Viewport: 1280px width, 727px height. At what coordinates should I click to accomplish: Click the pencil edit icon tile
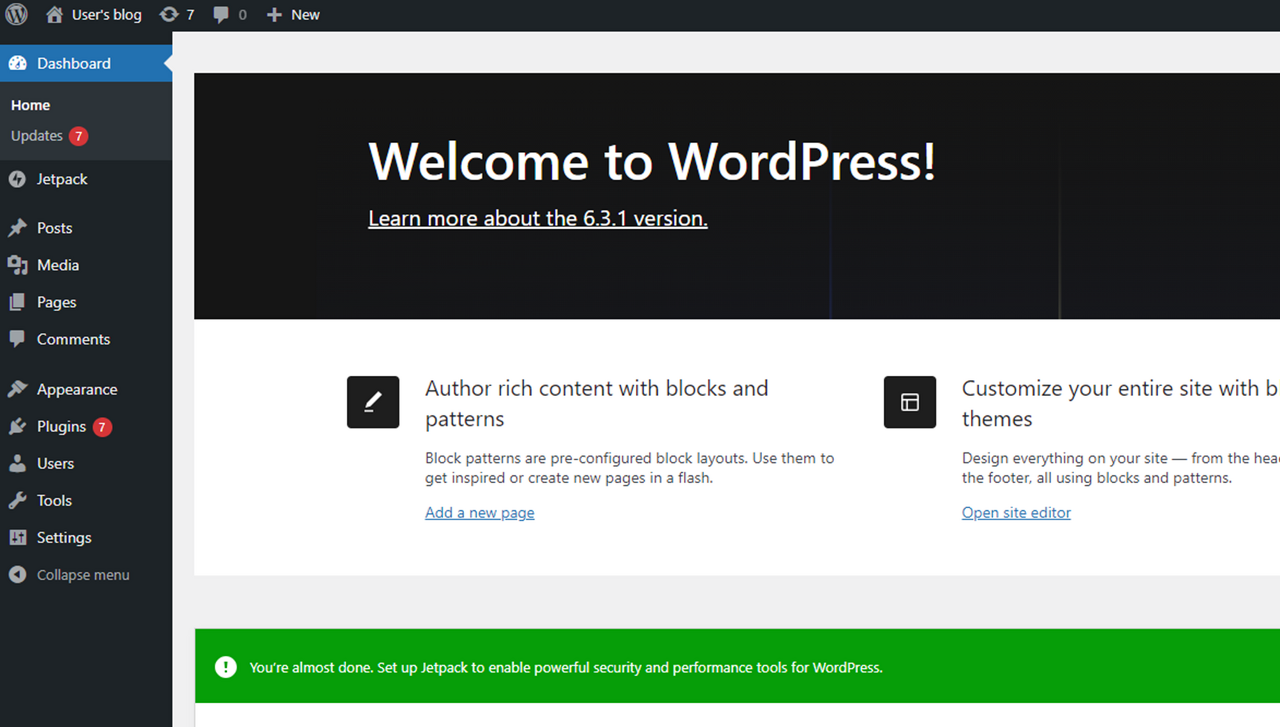click(x=373, y=402)
